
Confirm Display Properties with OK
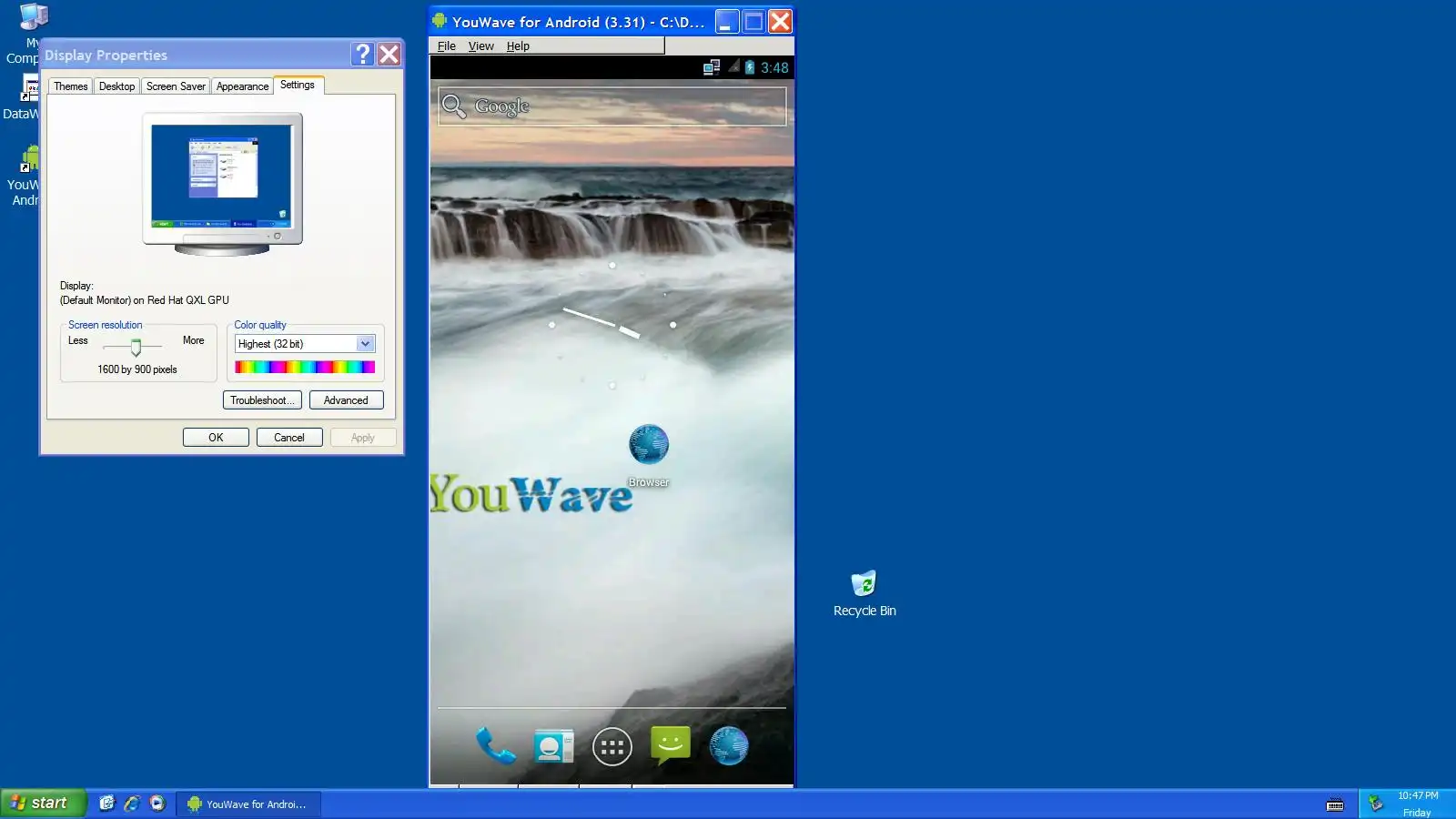[x=216, y=438]
